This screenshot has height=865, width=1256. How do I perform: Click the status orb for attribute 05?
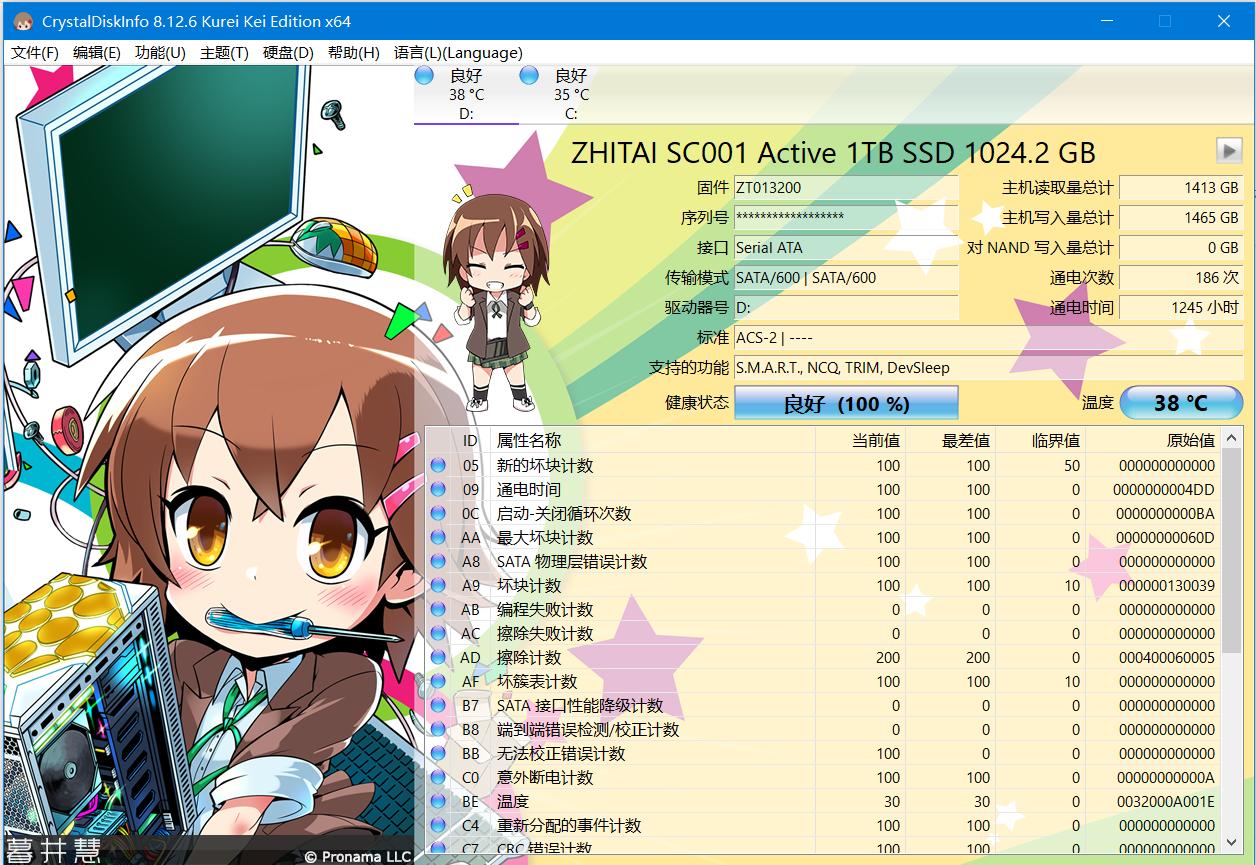[x=438, y=465]
